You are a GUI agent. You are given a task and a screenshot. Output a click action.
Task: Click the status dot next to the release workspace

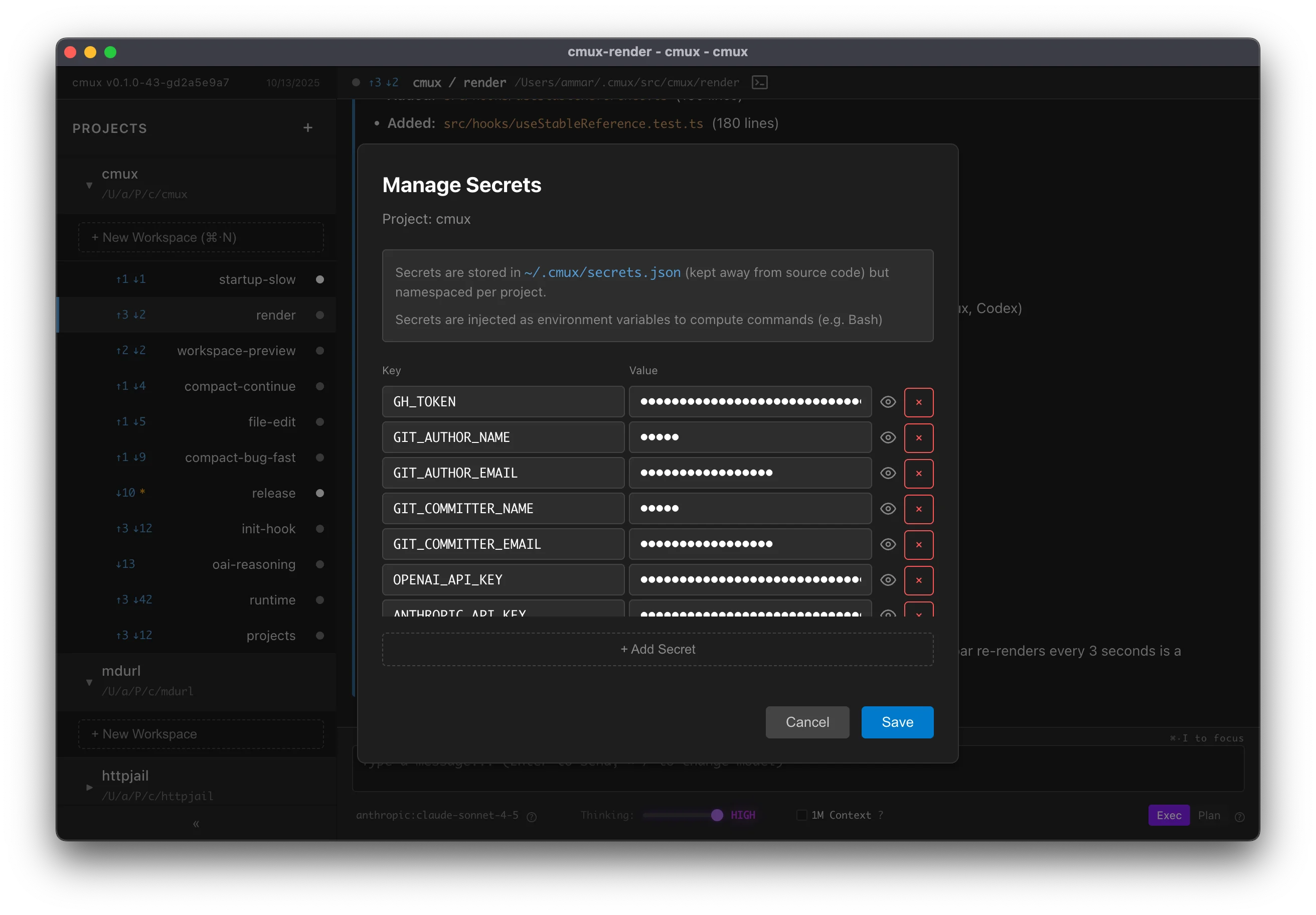point(320,493)
